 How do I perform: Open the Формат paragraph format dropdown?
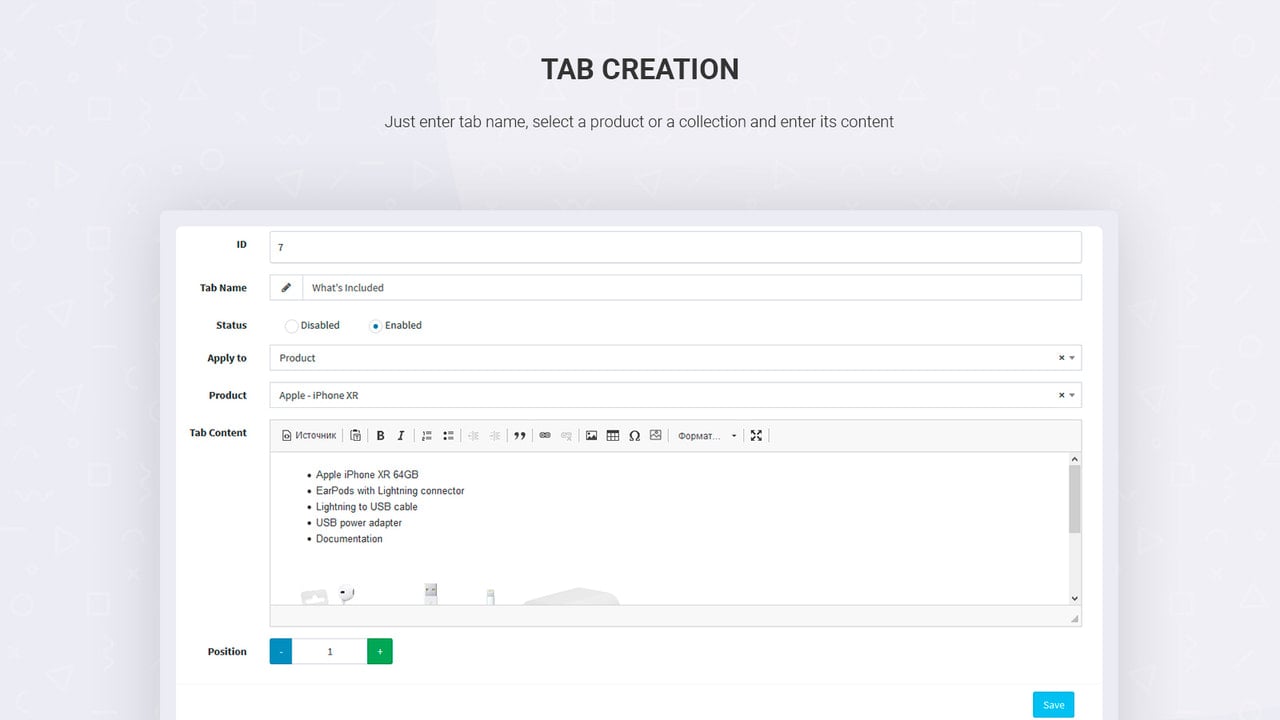pos(707,436)
